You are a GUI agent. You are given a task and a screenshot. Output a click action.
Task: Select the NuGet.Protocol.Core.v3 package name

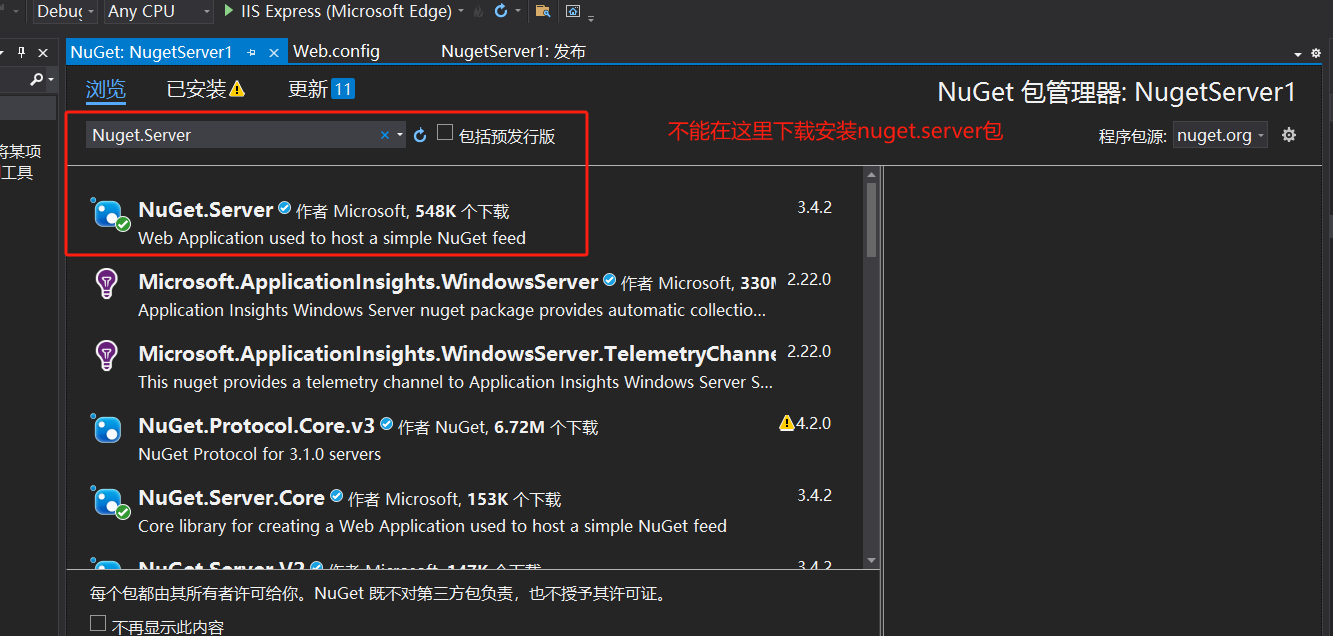tap(256, 425)
